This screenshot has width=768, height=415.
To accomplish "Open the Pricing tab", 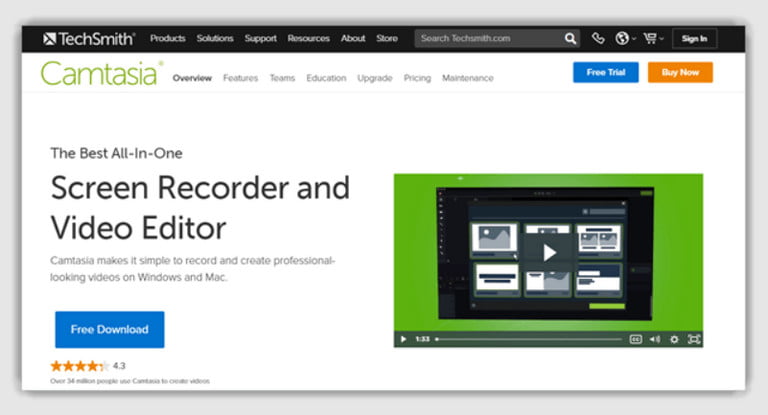I will [x=417, y=78].
